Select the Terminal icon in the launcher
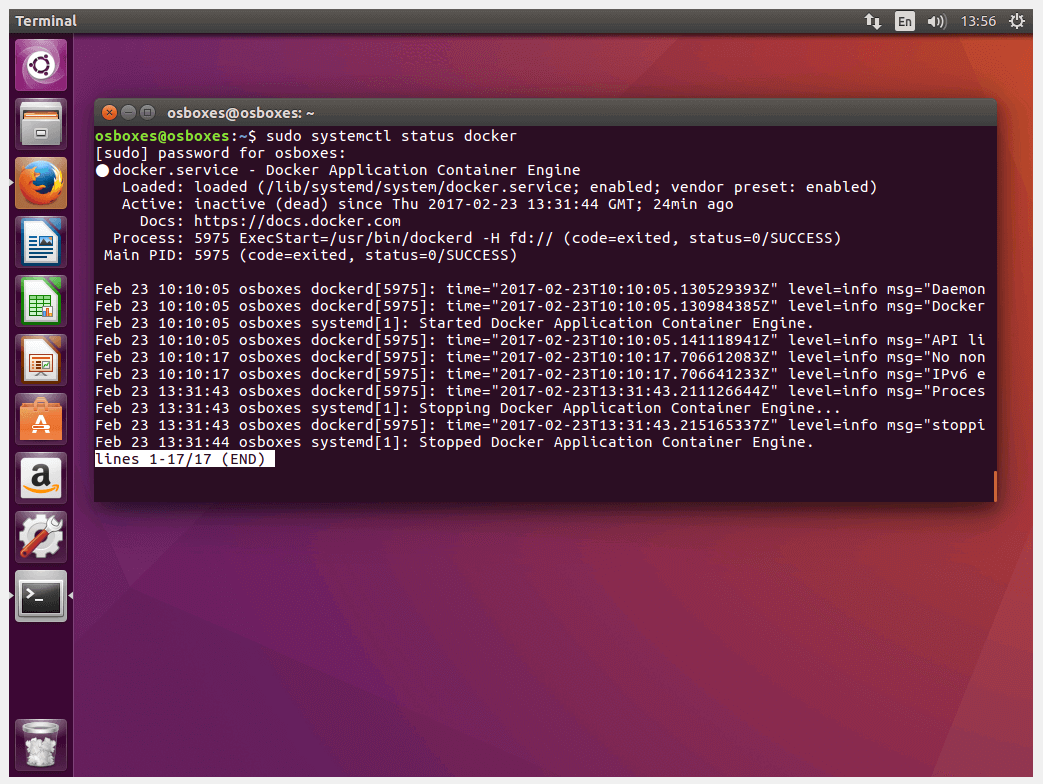 point(40,596)
